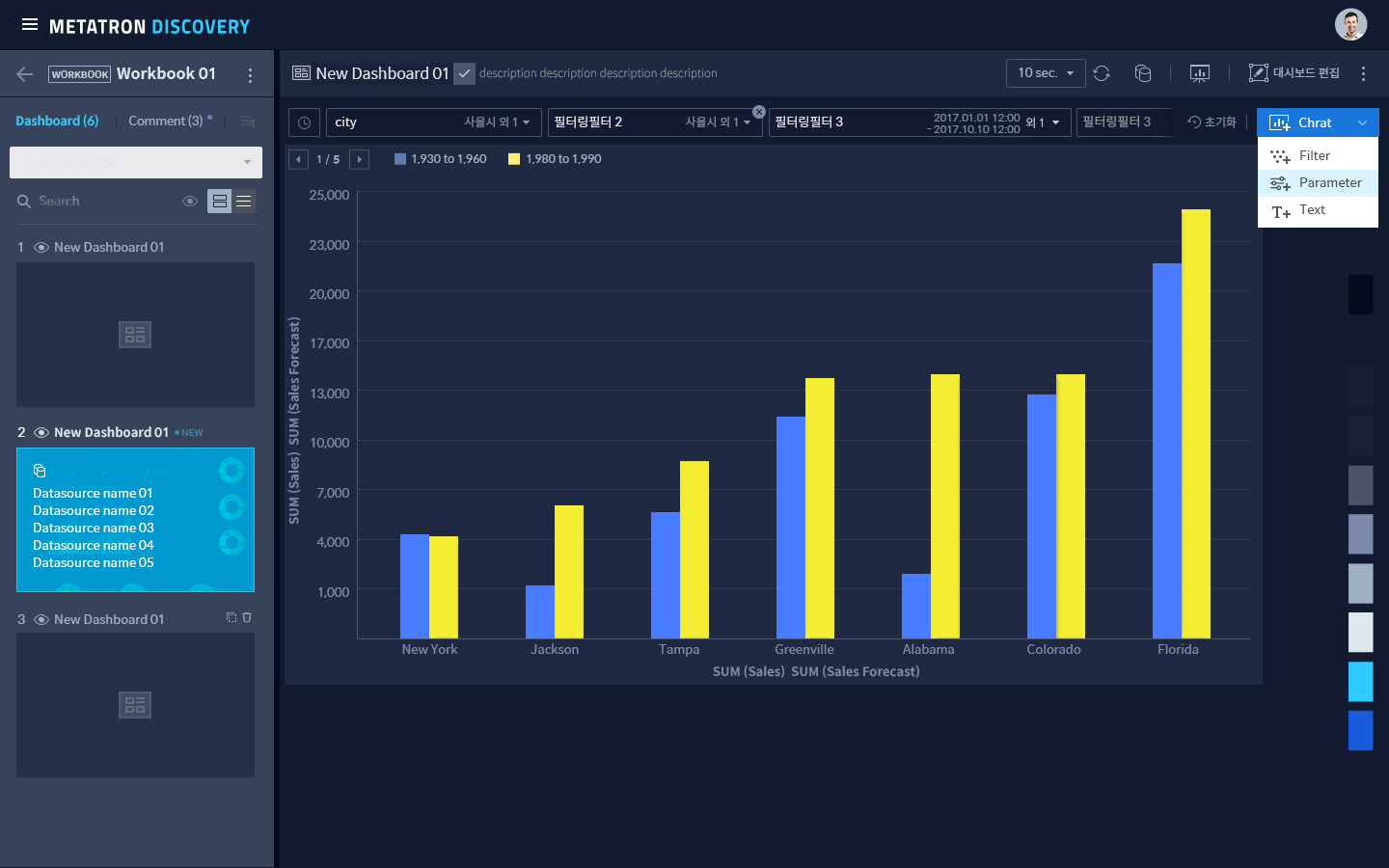Image resolution: width=1389 pixels, height=868 pixels.
Task: Expand the 필터링필터 3 date range dropdown
Action: pos(919,122)
